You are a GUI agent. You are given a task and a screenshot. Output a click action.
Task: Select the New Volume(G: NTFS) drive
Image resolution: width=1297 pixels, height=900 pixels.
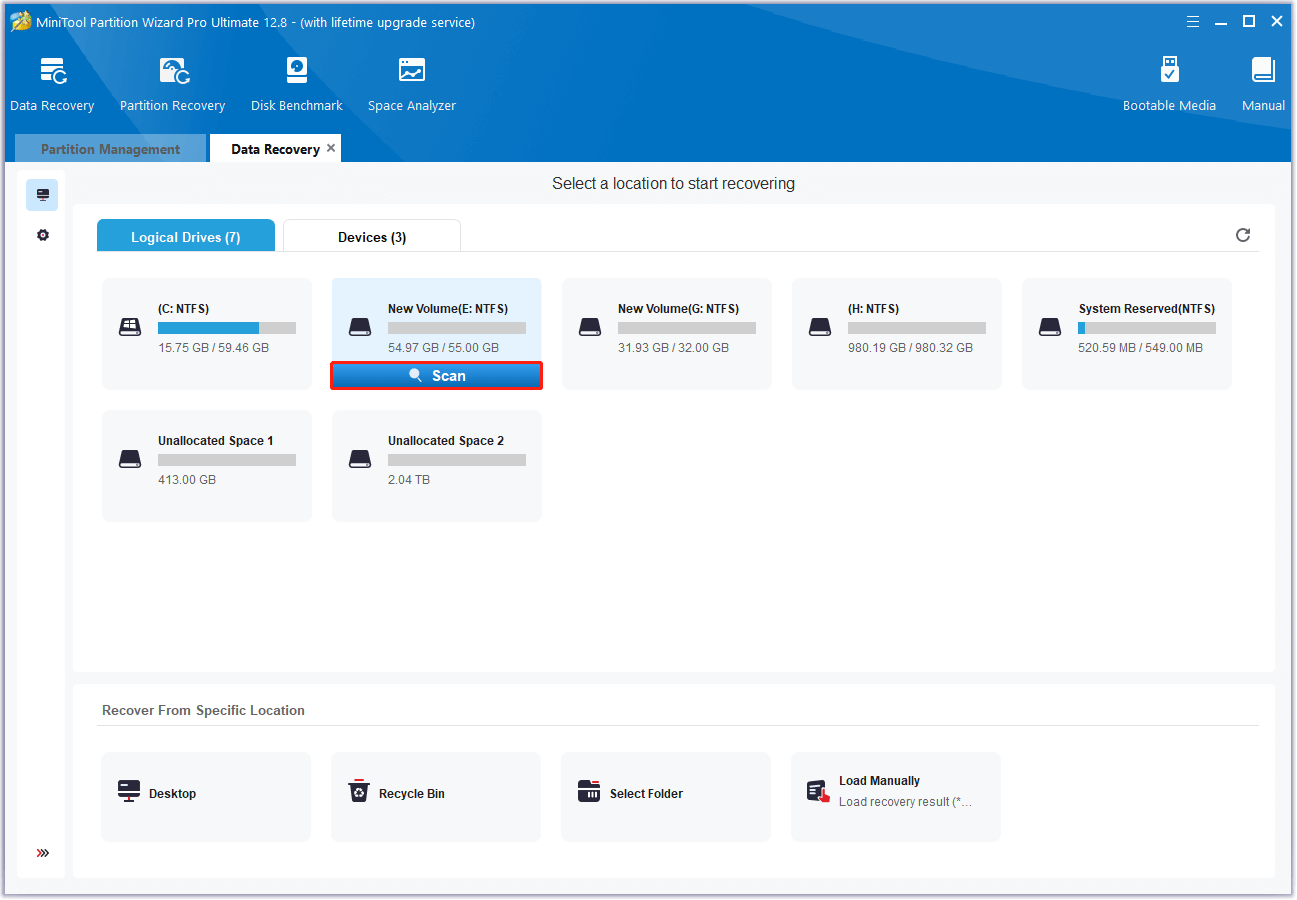pyautogui.click(x=667, y=334)
